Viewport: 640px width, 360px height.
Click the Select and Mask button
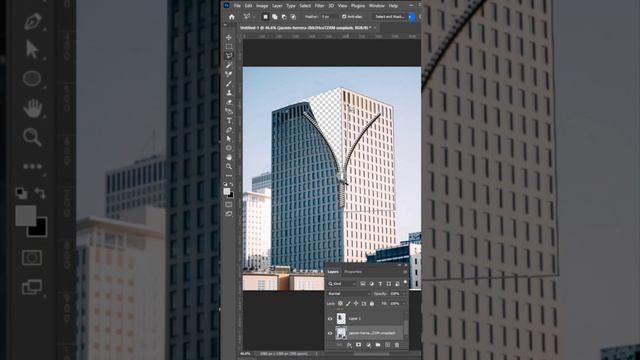coord(390,17)
